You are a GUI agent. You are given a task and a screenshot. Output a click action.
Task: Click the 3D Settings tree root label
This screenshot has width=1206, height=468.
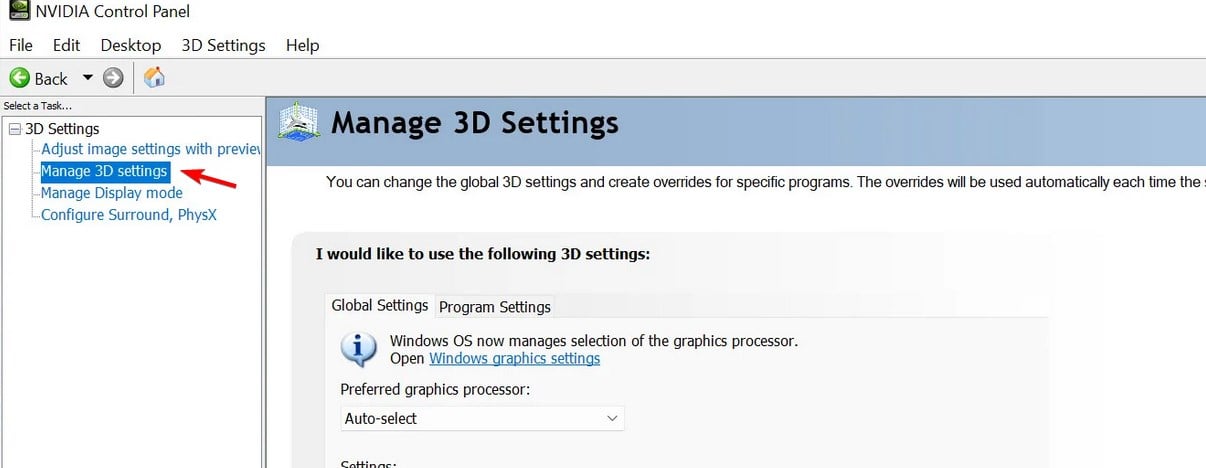62,129
